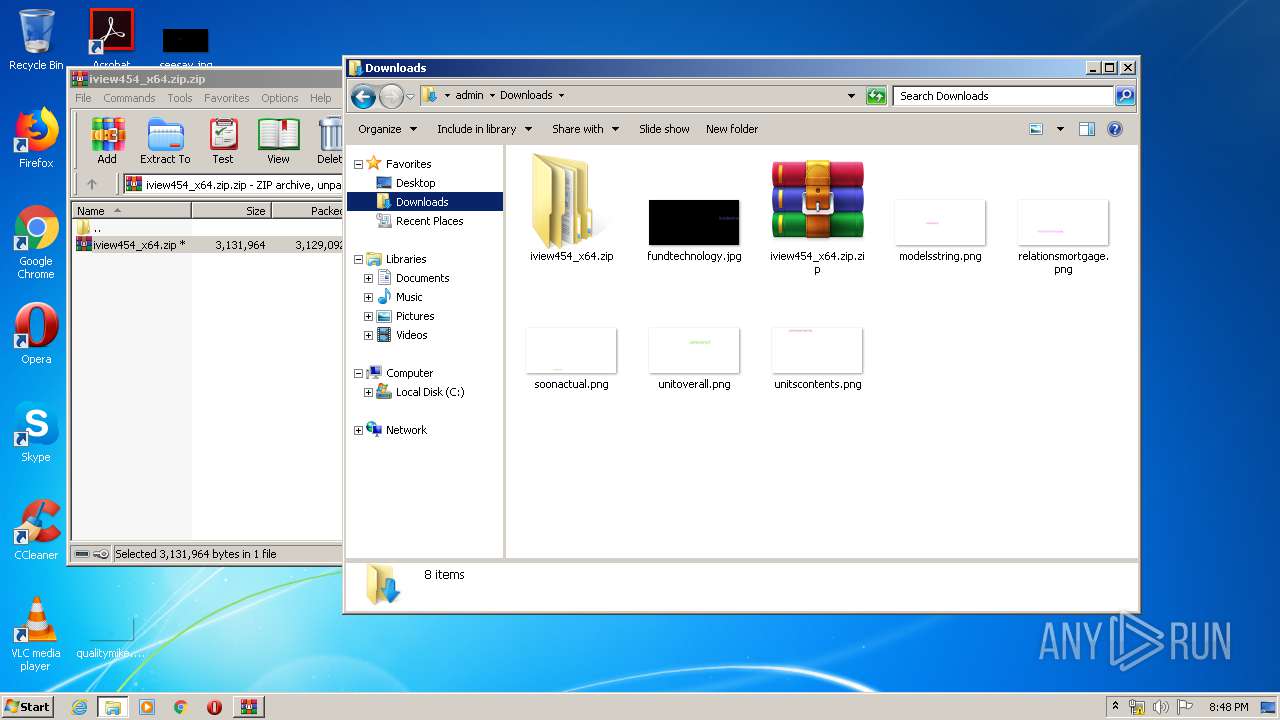This screenshot has width=1280, height=720.
Task: Open Recycle Bin desktop icon
Action: pos(36,40)
